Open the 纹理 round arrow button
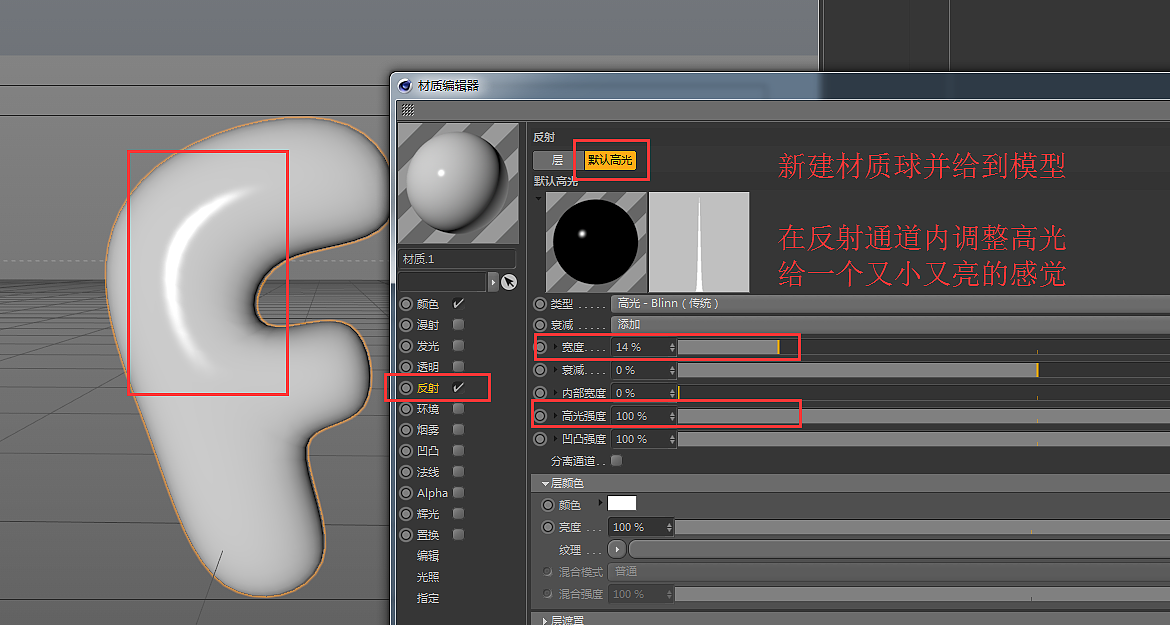Screen dimensions: 1170x625 [617, 550]
